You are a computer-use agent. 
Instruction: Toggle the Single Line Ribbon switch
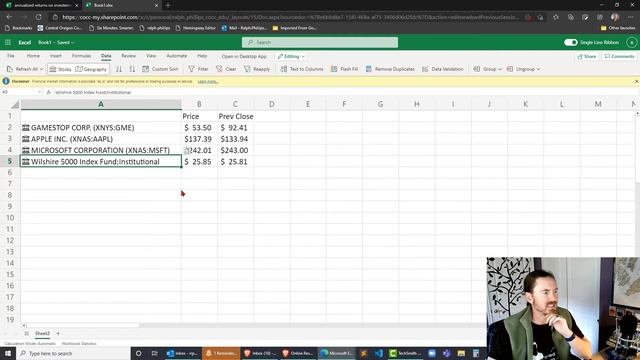point(570,42)
